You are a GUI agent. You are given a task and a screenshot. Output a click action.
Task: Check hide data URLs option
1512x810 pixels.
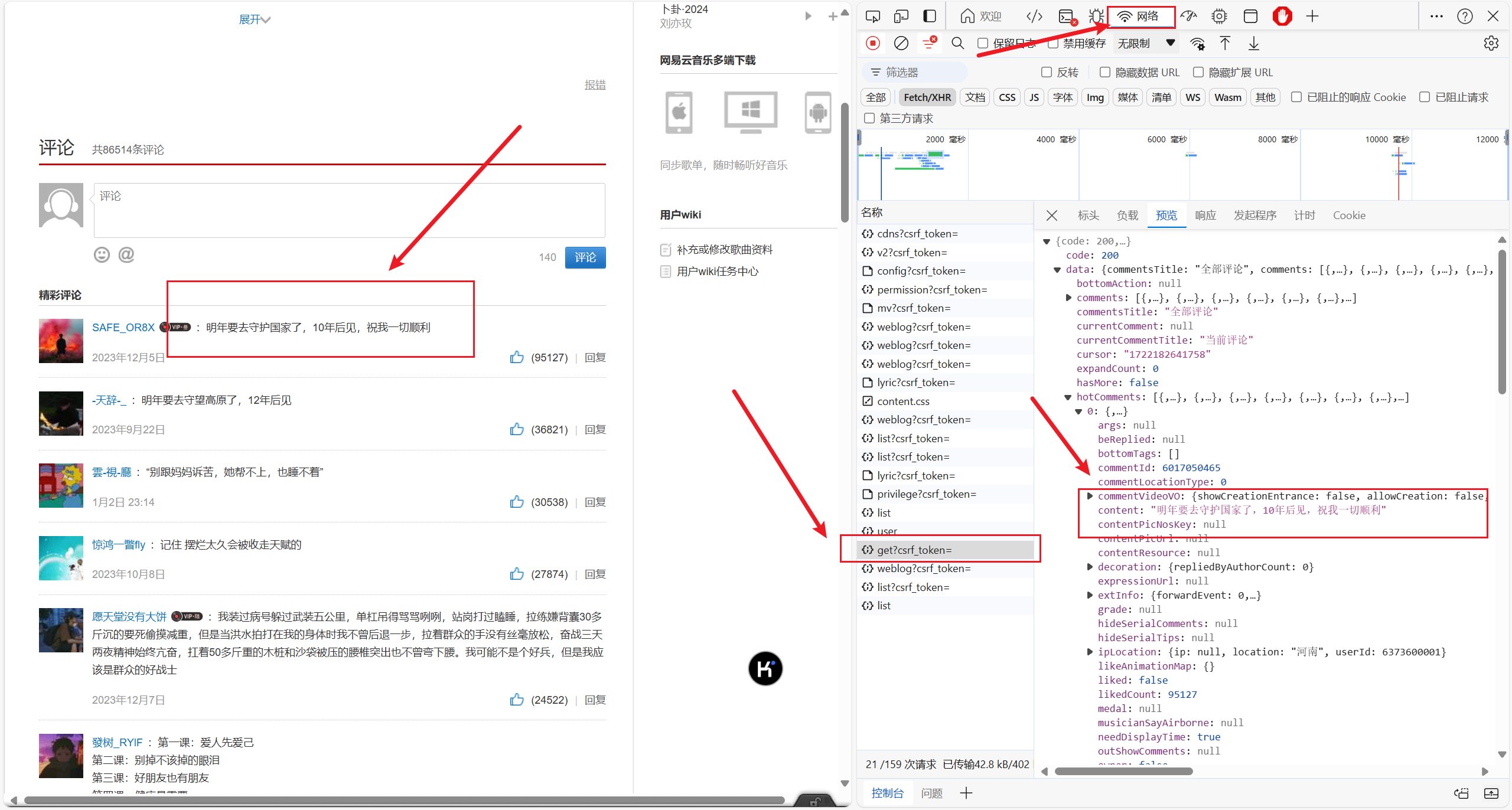point(1105,72)
